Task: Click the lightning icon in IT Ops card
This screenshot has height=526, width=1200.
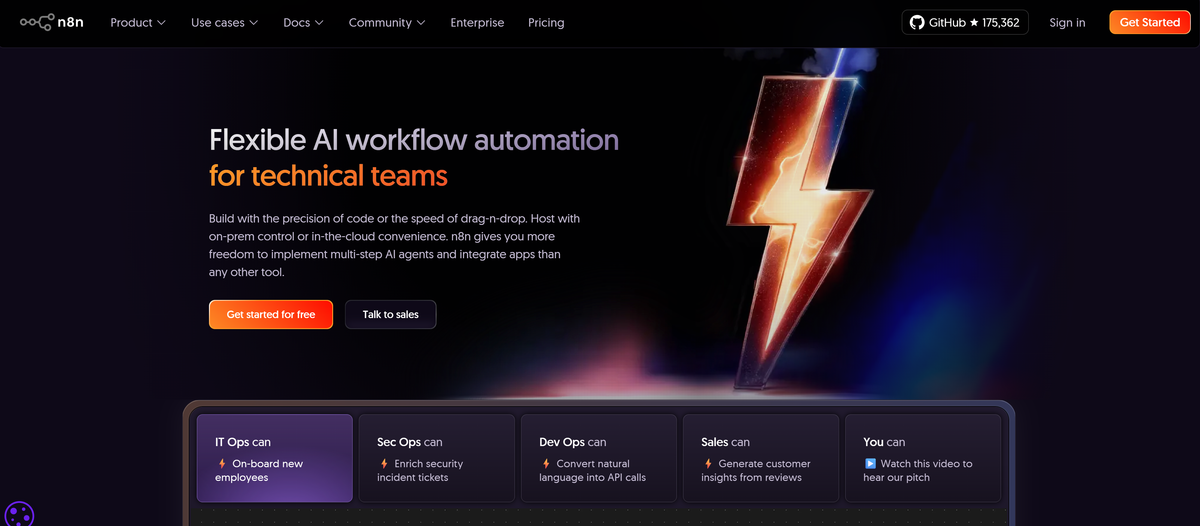Action: pos(222,464)
